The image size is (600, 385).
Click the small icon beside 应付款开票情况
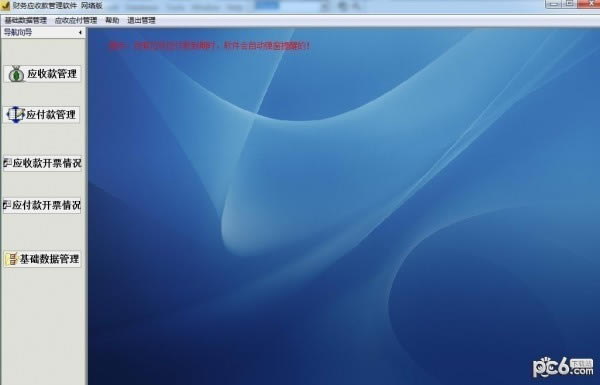tap(7, 206)
